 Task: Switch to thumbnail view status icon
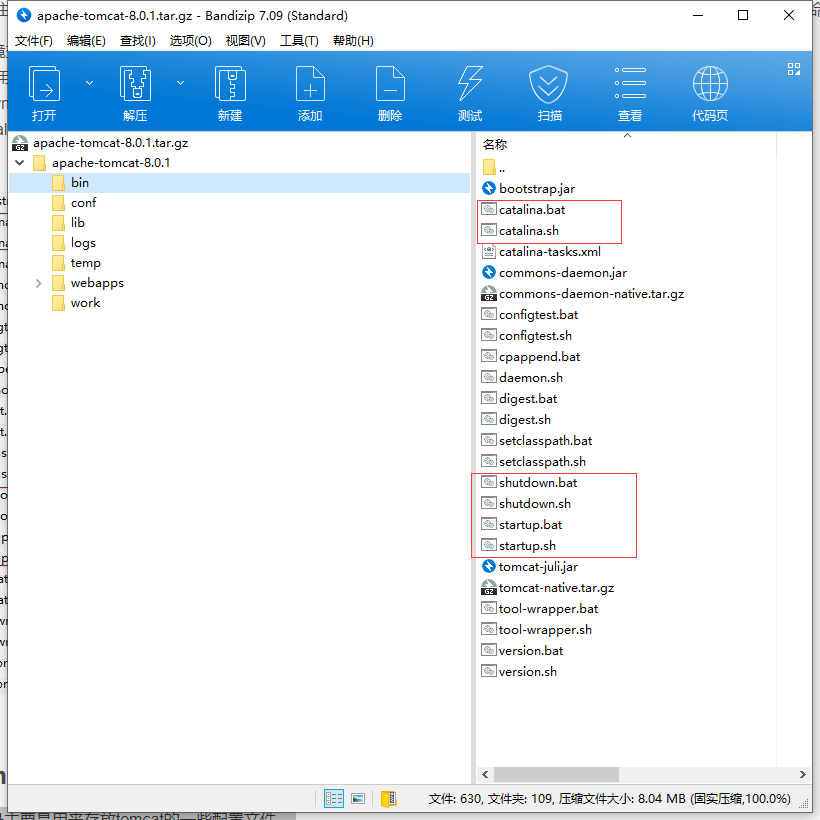click(358, 799)
